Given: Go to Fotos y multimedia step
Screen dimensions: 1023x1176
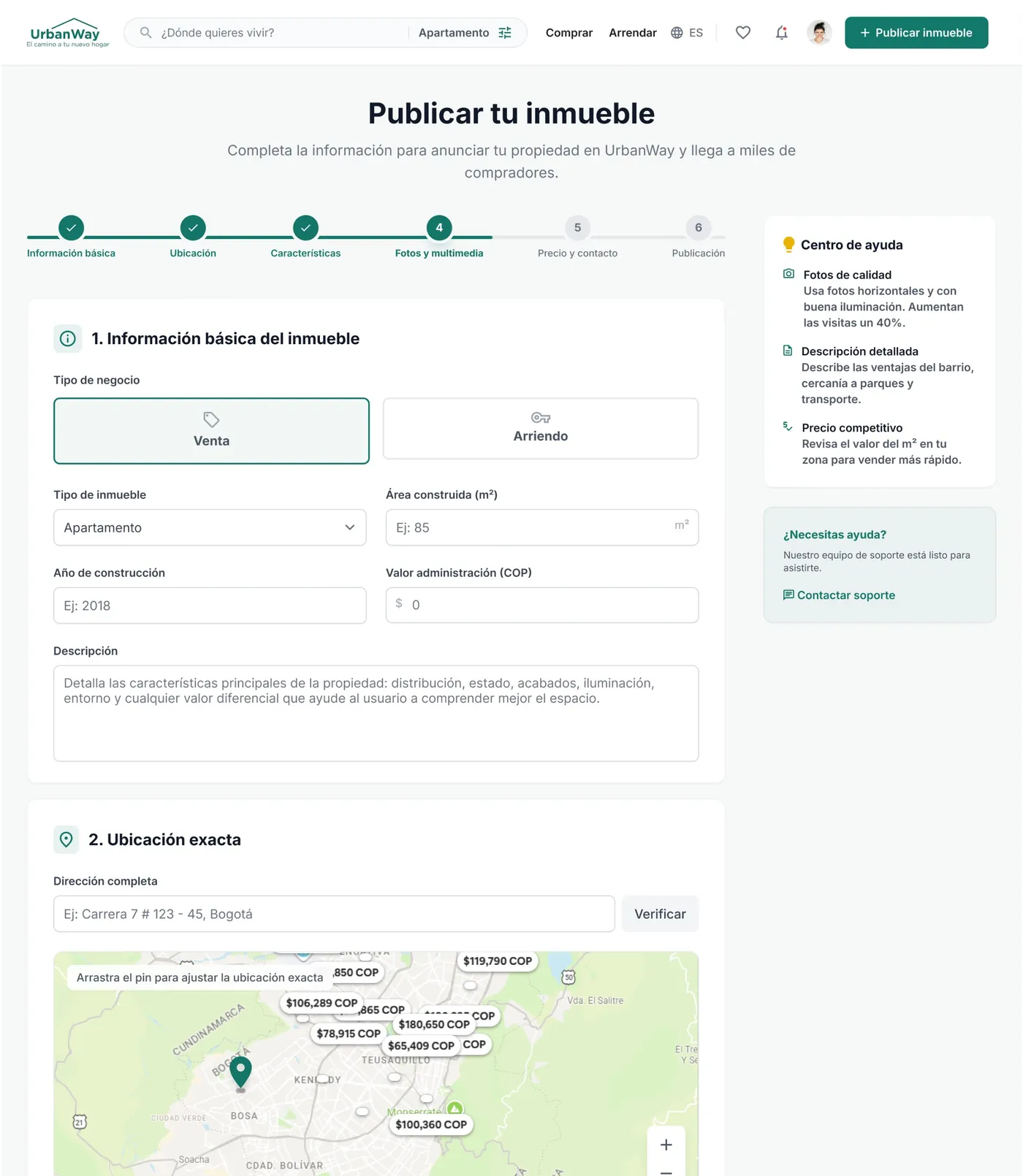Looking at the screenshot, I should pos(439,237).
